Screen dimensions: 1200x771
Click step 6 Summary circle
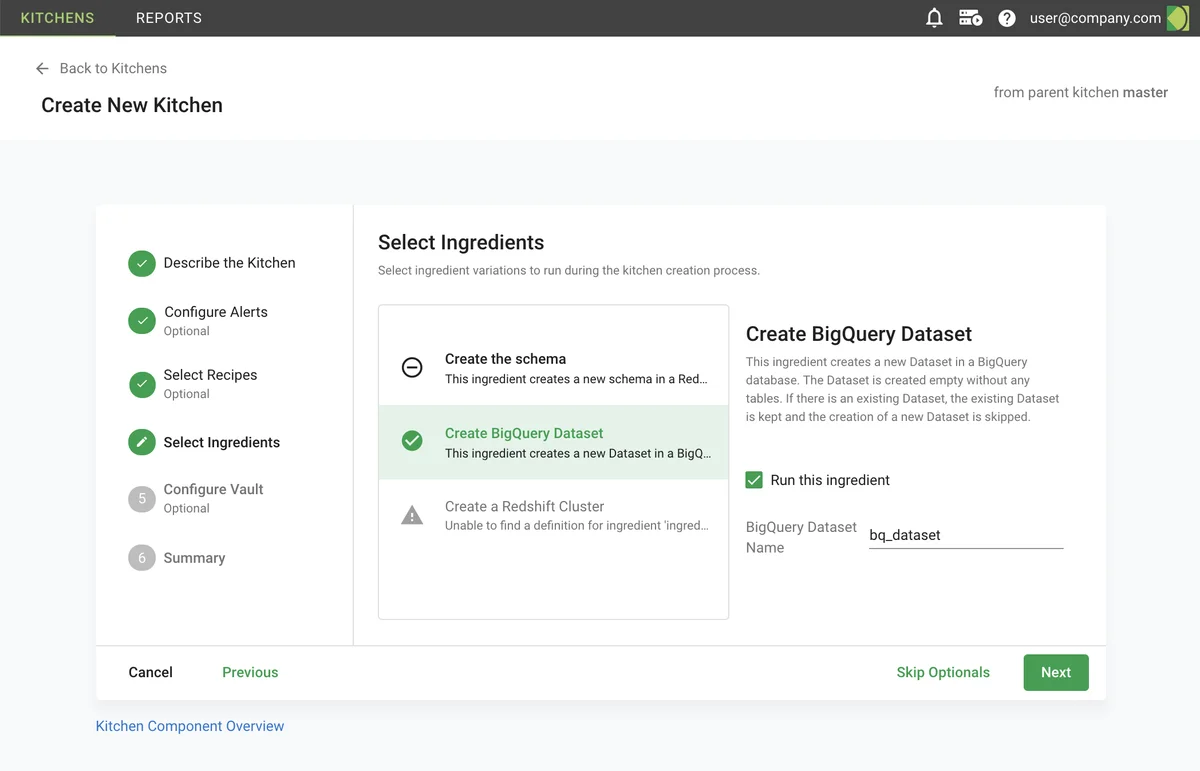click(141, 558)
